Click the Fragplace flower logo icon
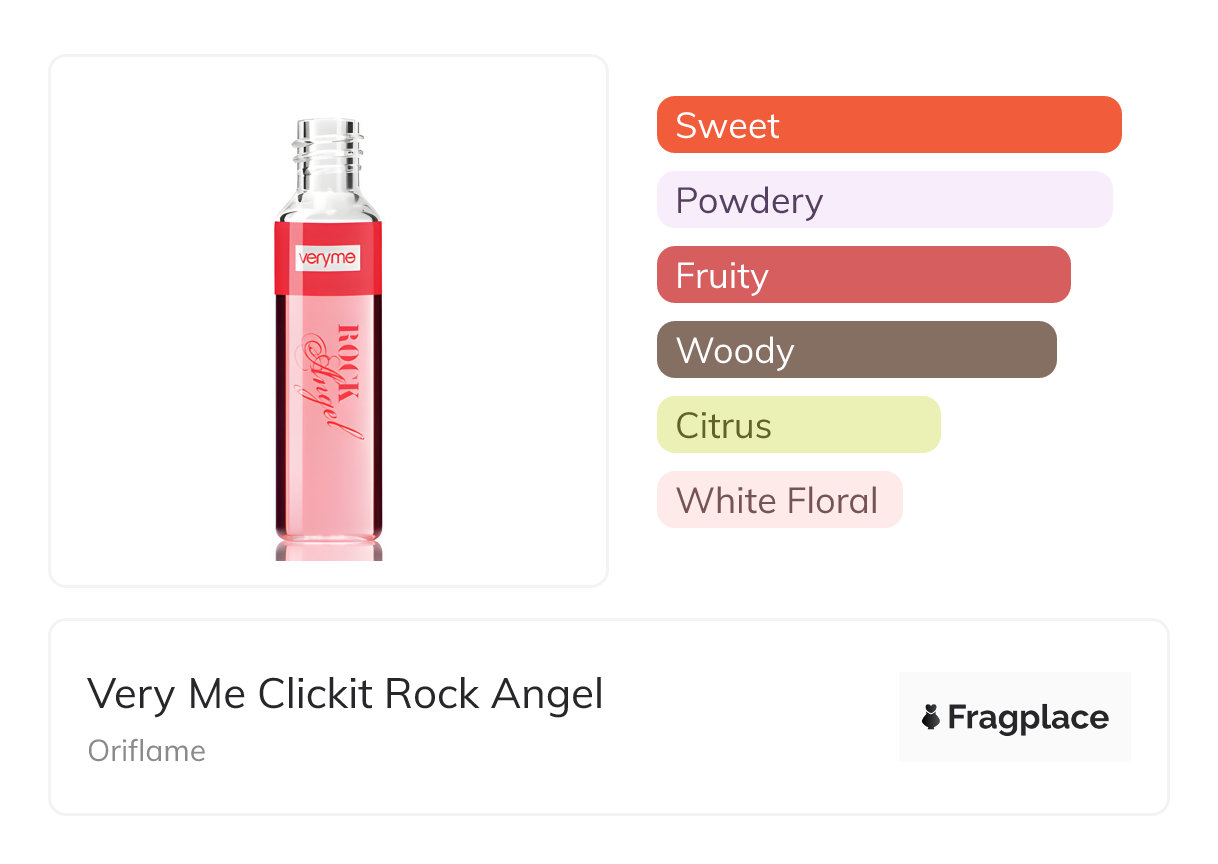The width and height of the screenshot is (1218, 864). coord(931,718)
